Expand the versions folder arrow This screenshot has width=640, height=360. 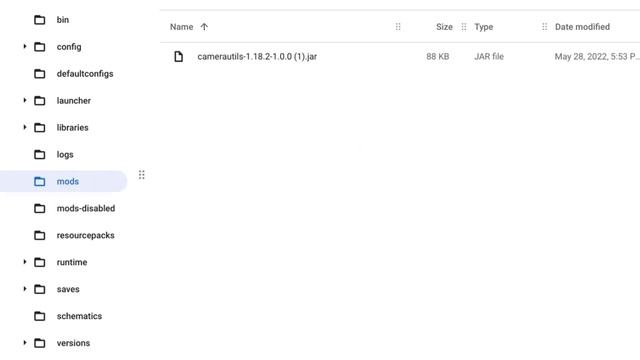24,343
